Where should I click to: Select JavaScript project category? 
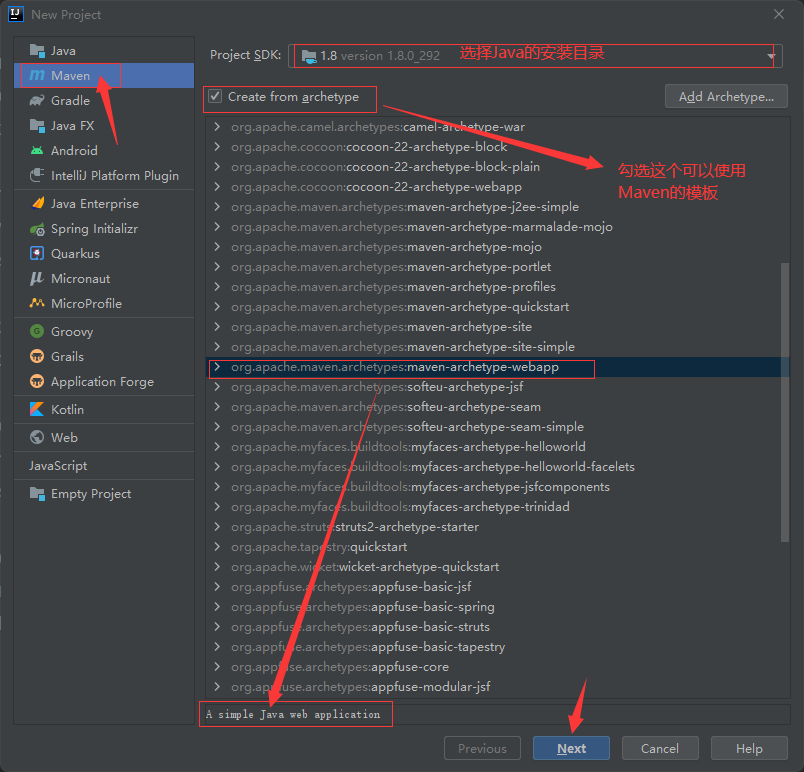[x=58, y=465]
